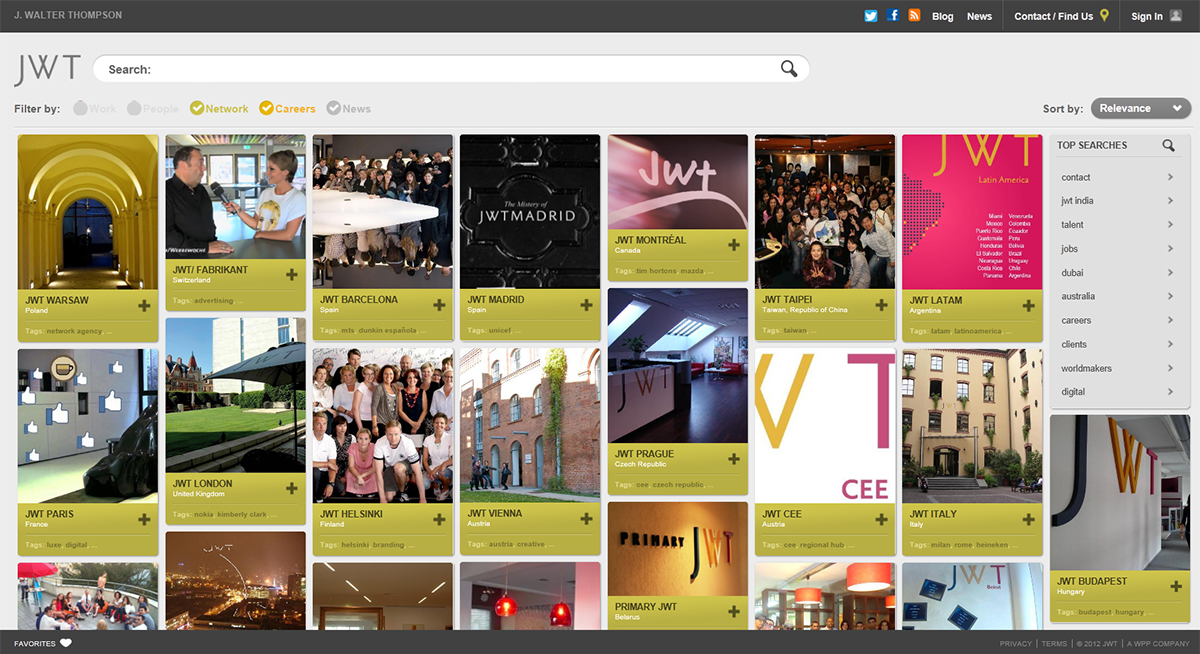Enable the News filter checkbox
Viewport: 1200px width, 654px height.
tap(334, 108)
